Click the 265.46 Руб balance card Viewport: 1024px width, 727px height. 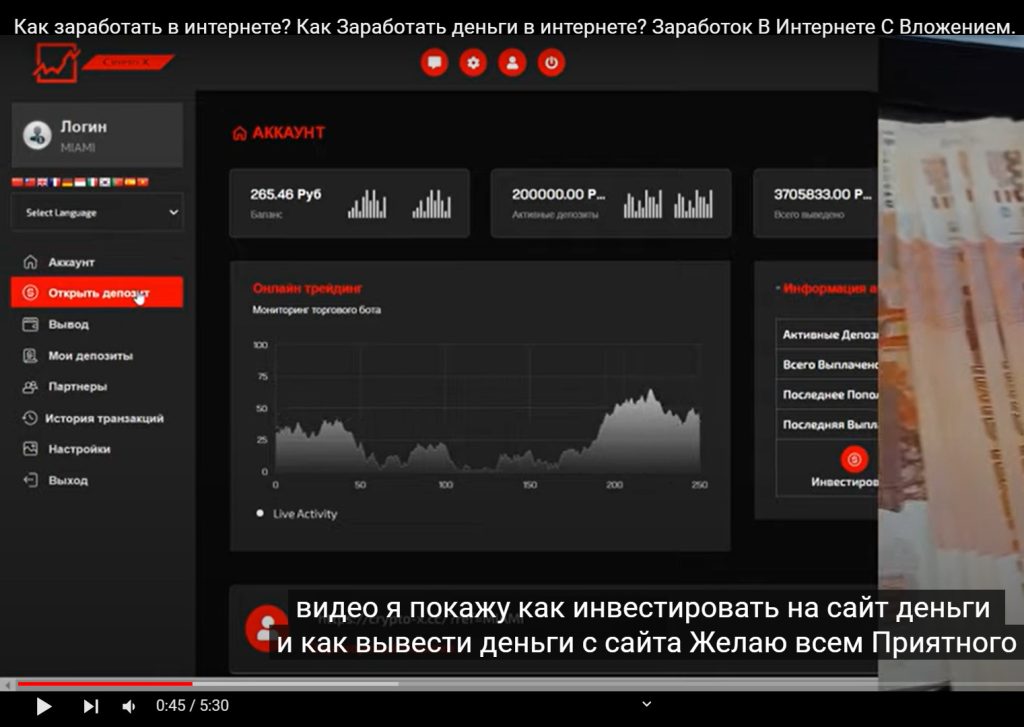tap(349, 203)
